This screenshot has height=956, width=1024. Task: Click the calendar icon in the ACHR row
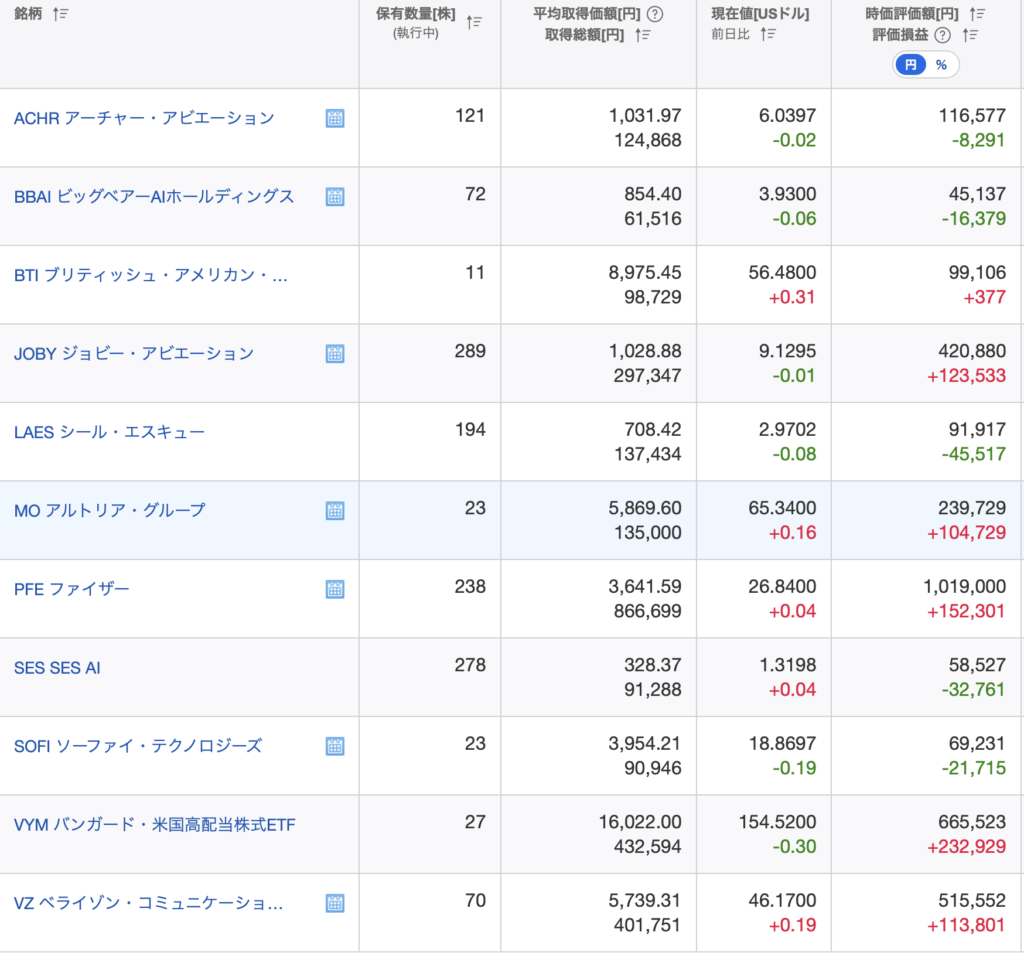335,118
